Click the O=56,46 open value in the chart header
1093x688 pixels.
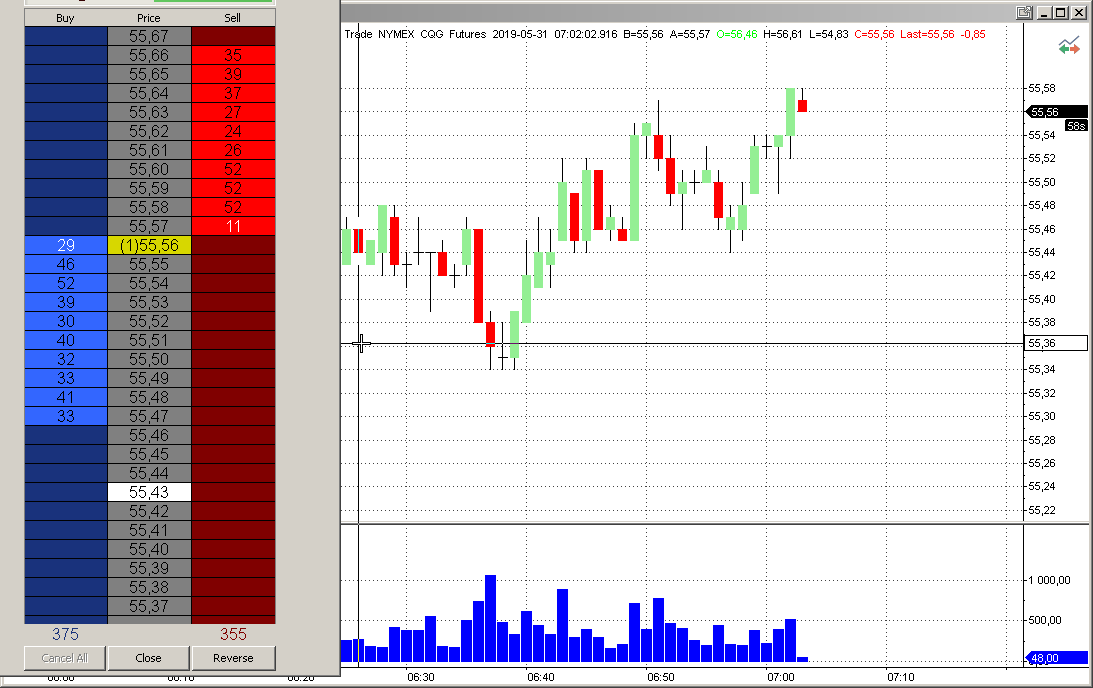coord(737,34)
